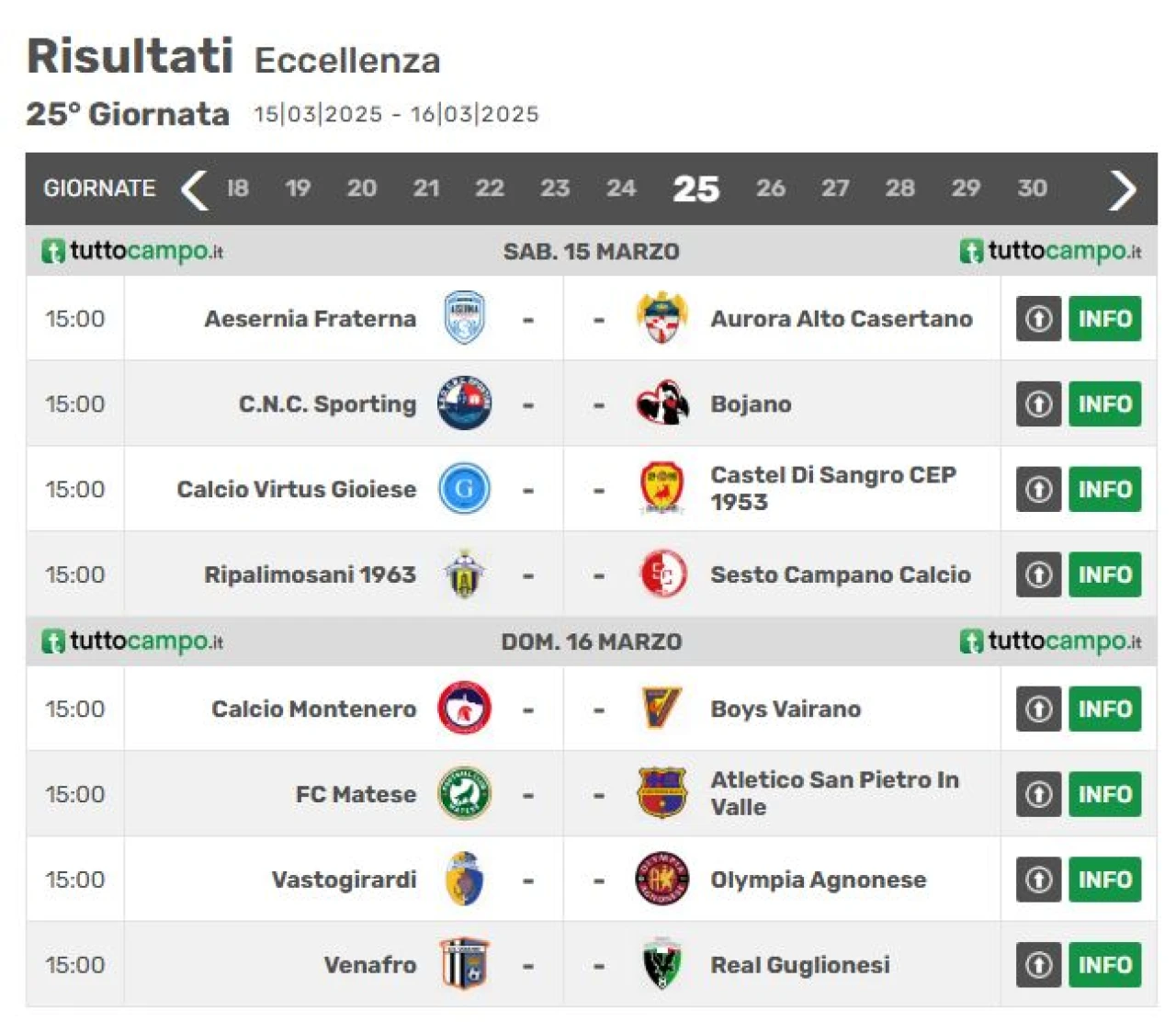
Task: Click the Bojano team logo
Action: point(661,403)
